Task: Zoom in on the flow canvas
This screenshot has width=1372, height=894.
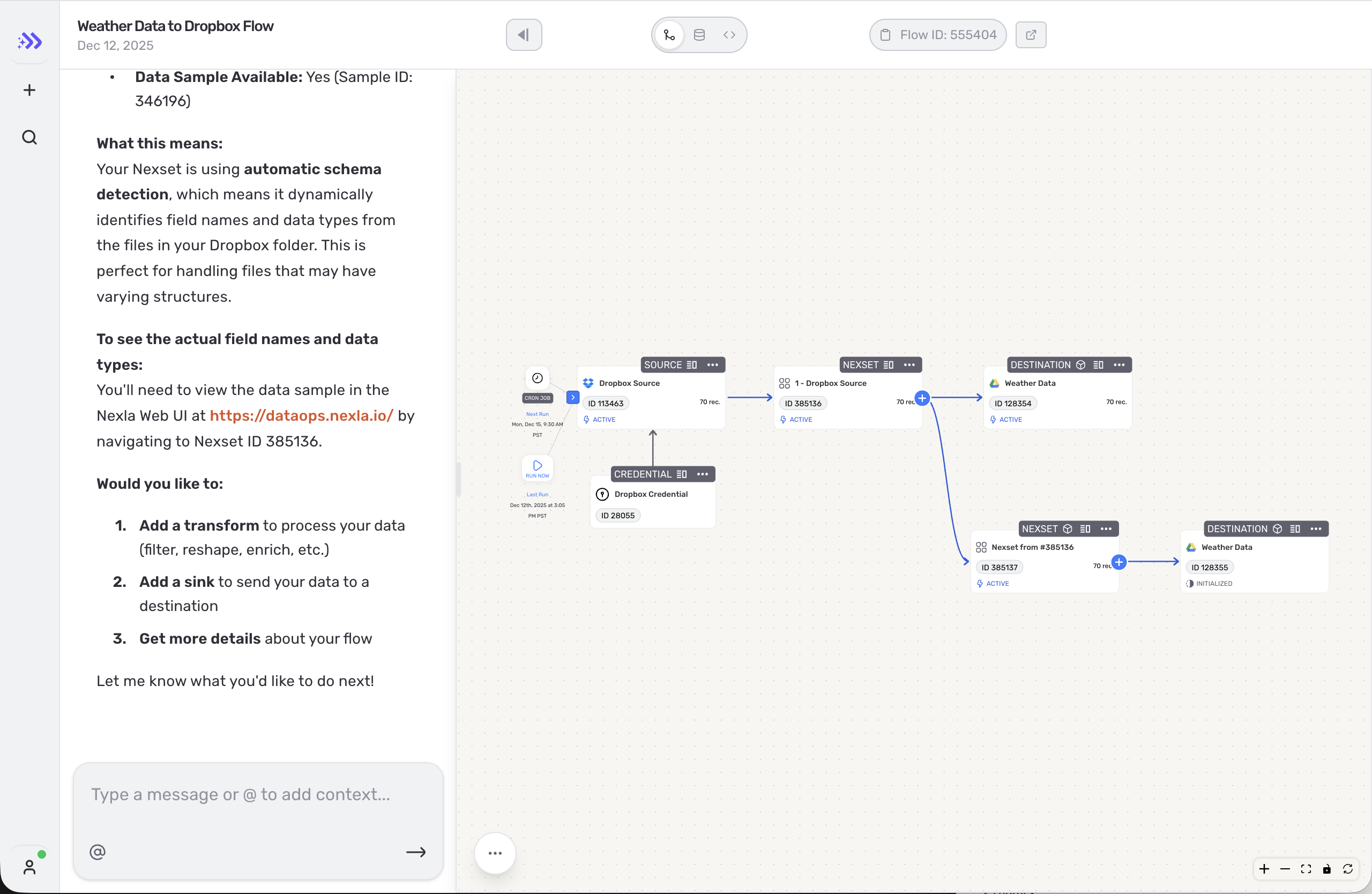Action: click(1264, 869)
